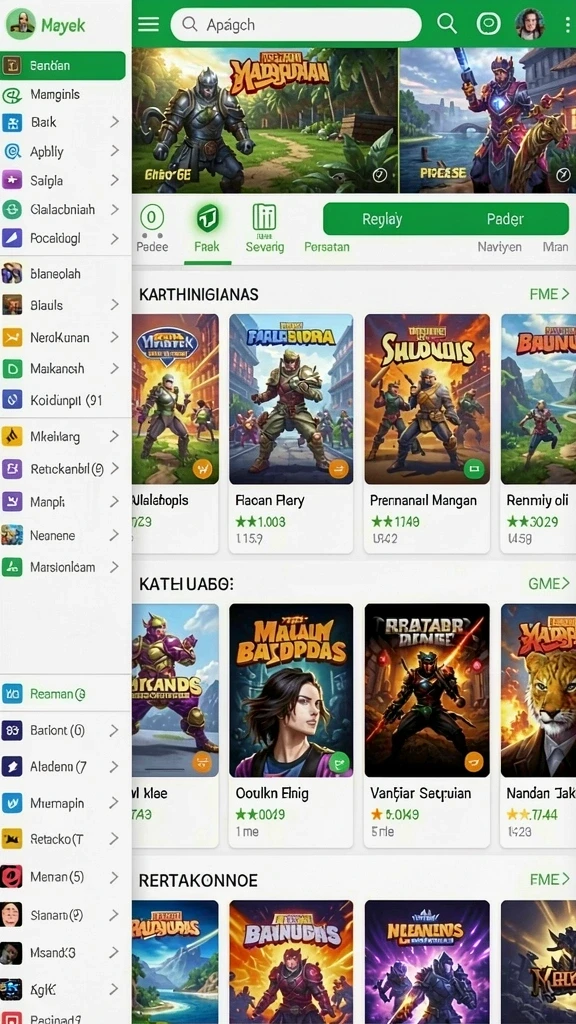The height and width of the screenshot is (1024, 576).
Task: Open the hamburger menu in the header
Action: (x=148, y=25)
